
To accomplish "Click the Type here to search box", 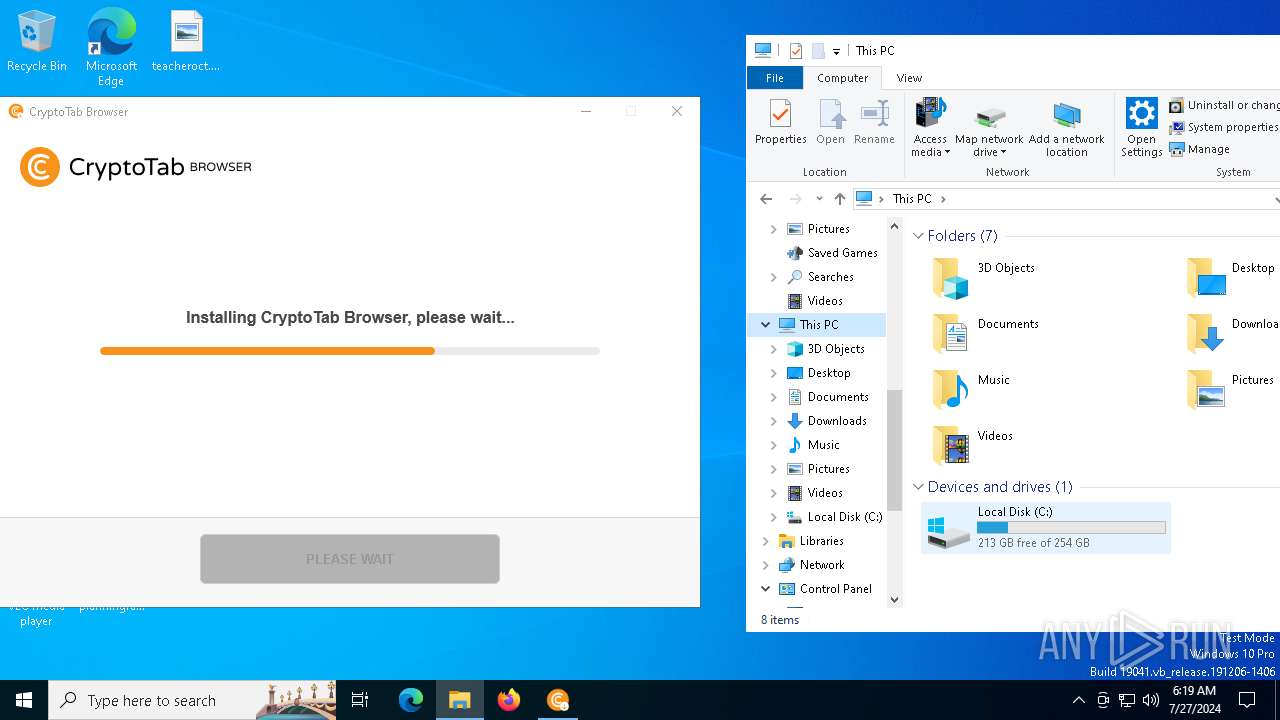I will tap(192, 700).
